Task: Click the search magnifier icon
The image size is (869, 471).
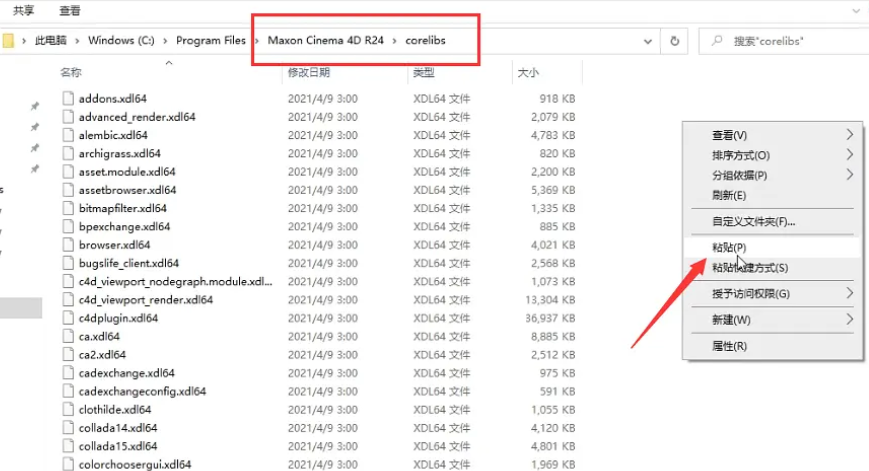Action: pos(717,40)
